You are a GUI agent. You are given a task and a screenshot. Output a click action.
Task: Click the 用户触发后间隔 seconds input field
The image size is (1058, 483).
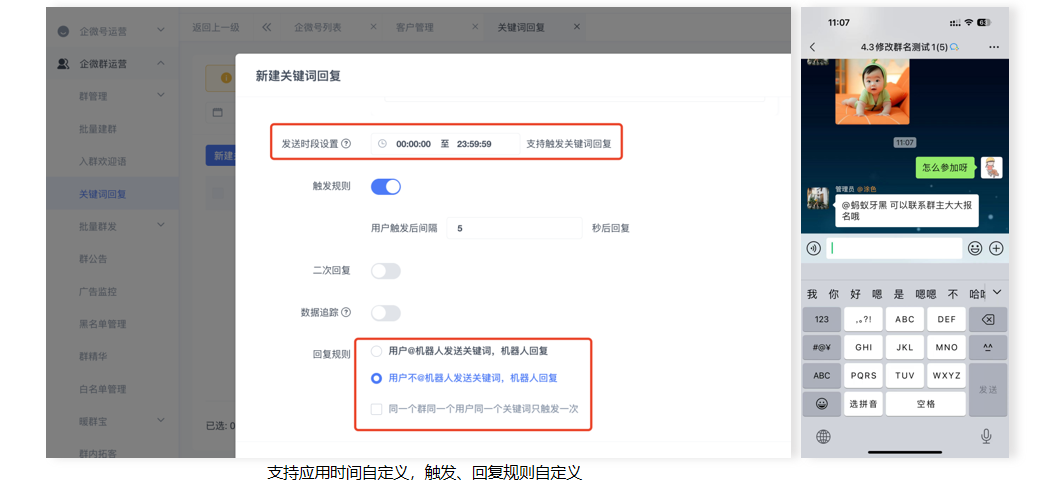click(514, 228)
